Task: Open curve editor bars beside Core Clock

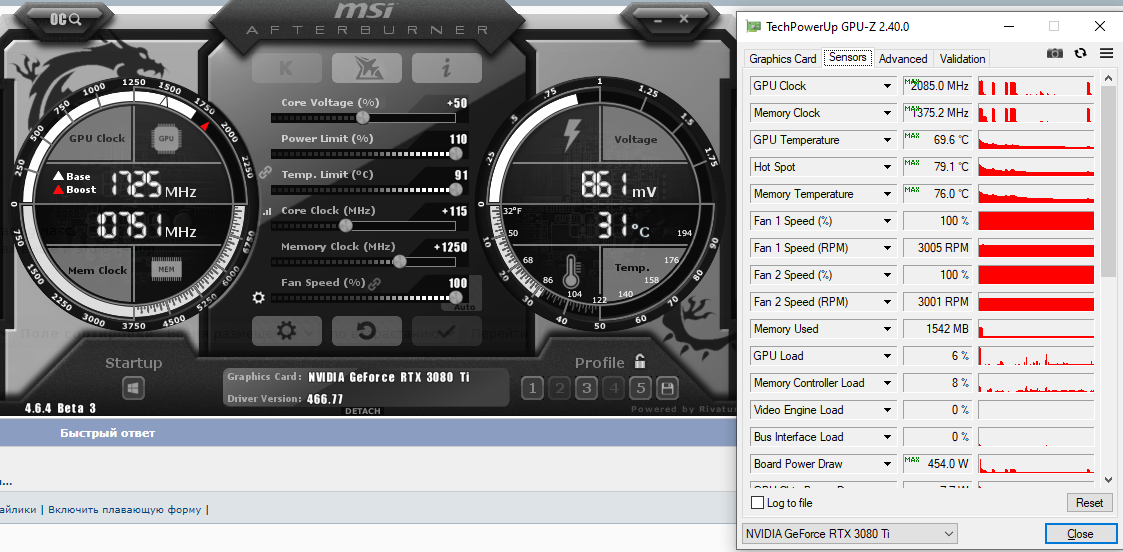Action: coord(266,212)
